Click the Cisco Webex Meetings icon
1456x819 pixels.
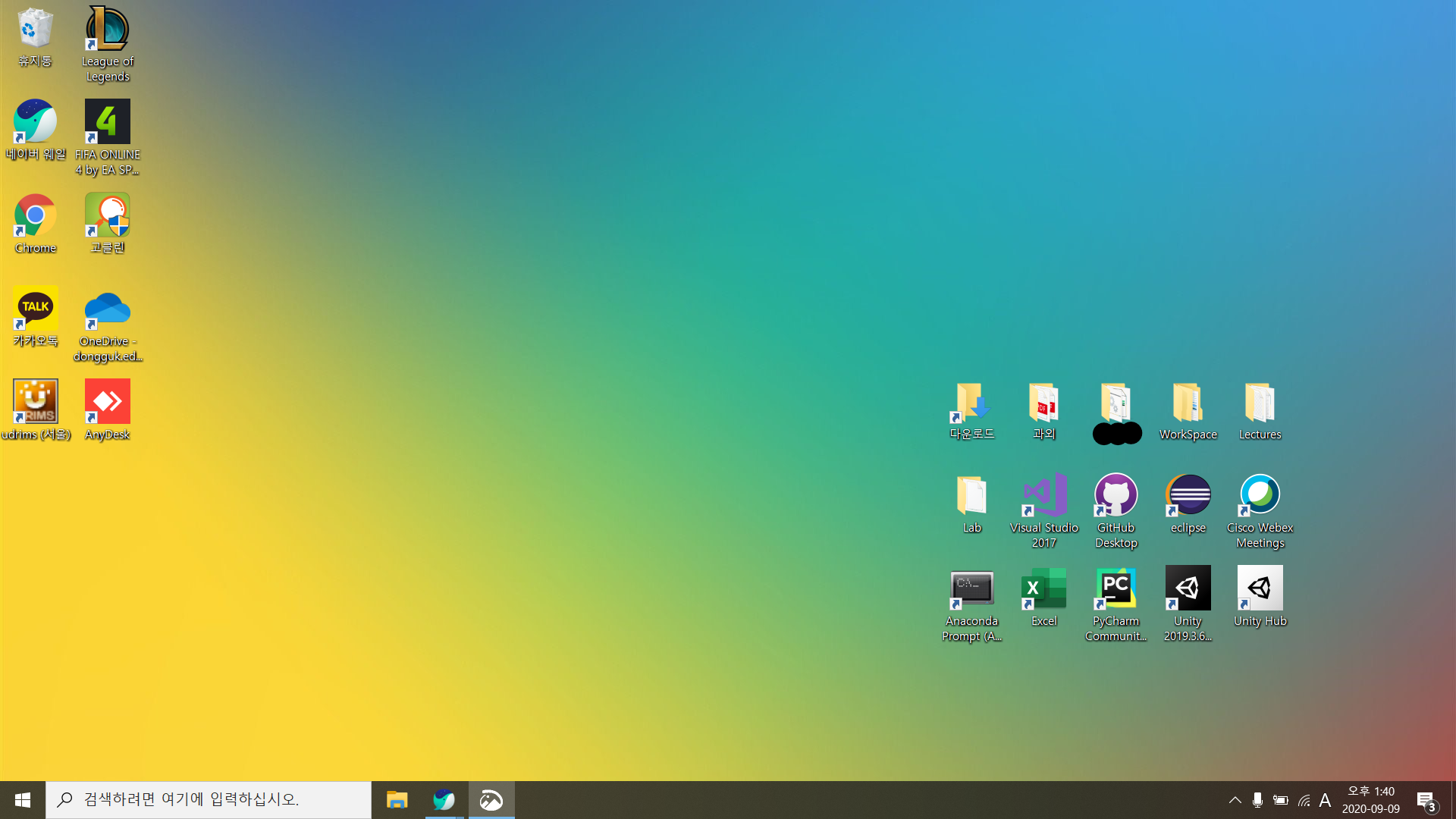(x=1260, y=495)
